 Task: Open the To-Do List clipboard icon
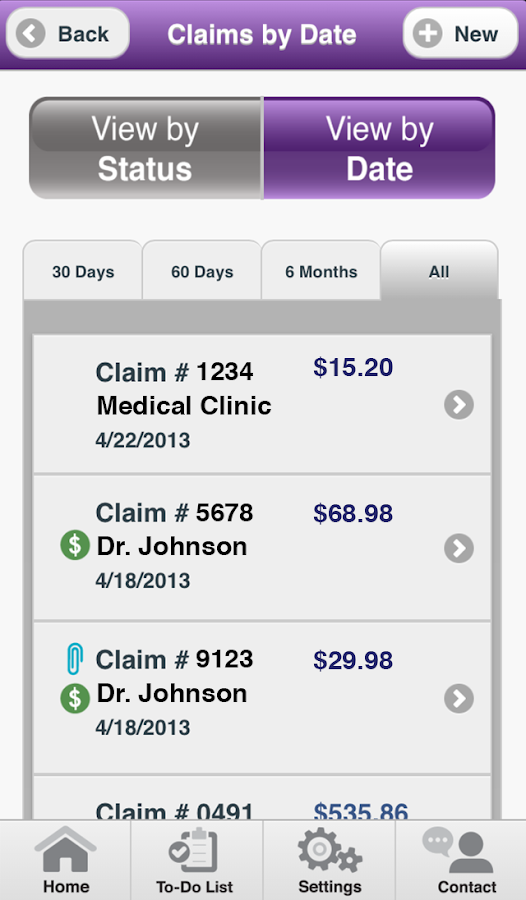tap(194, 850)
